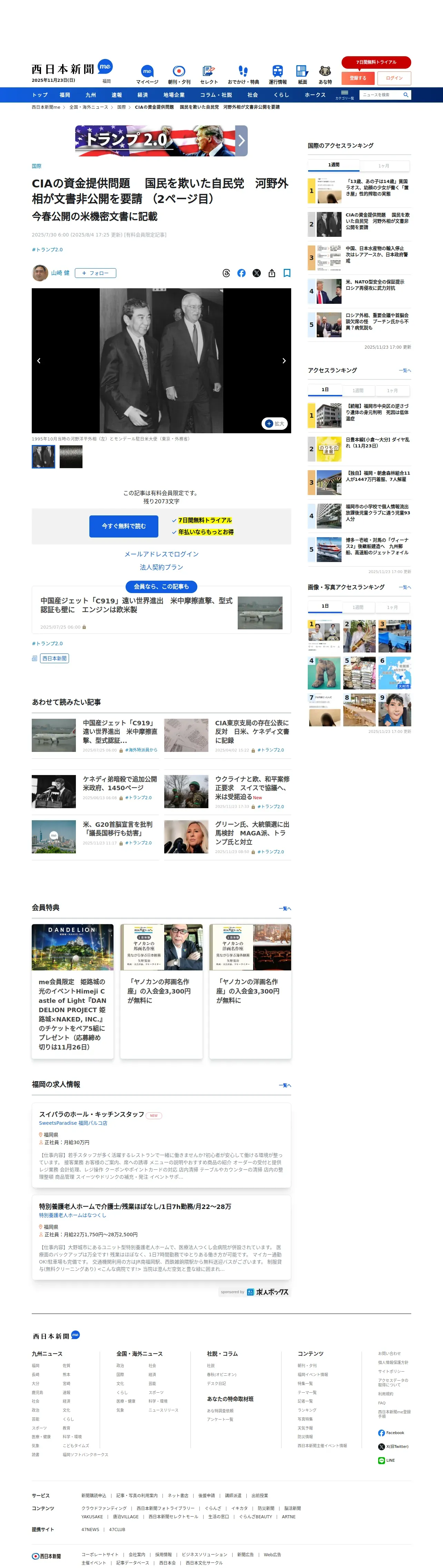Select 経済 in navigation bar
This screenshot has height=1568, width=443.
[143, 95]
